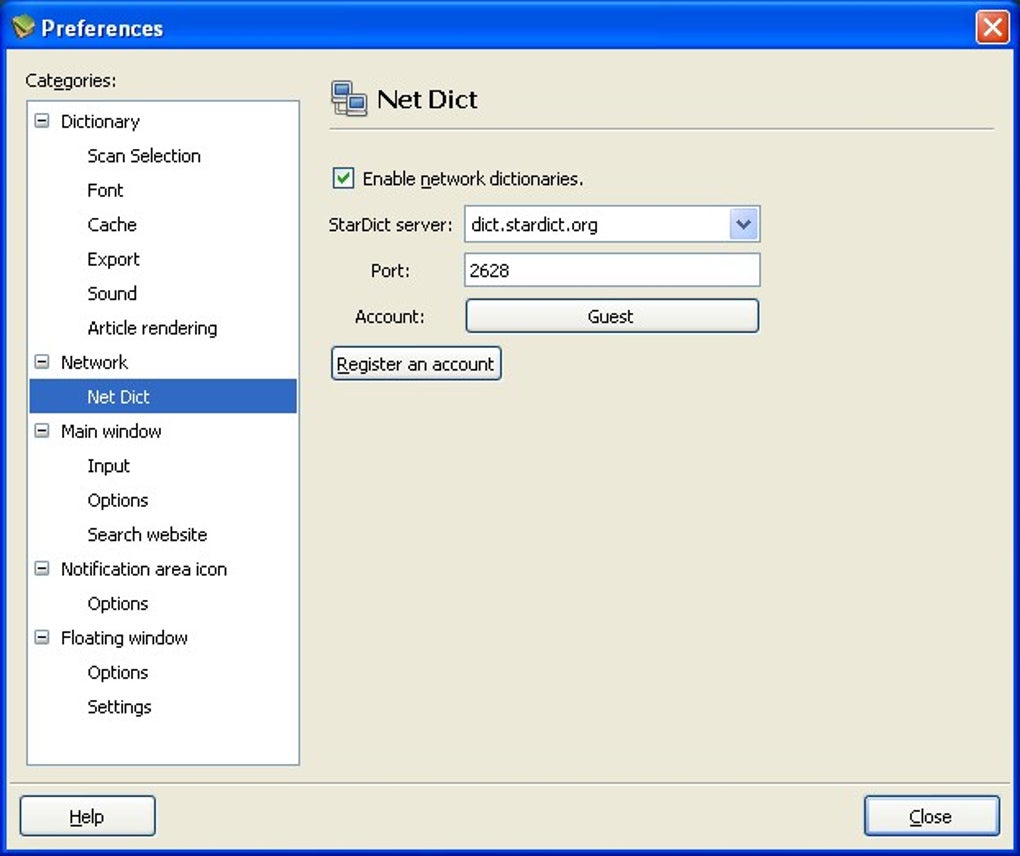Select Floating window tree item

pos(124,638)
